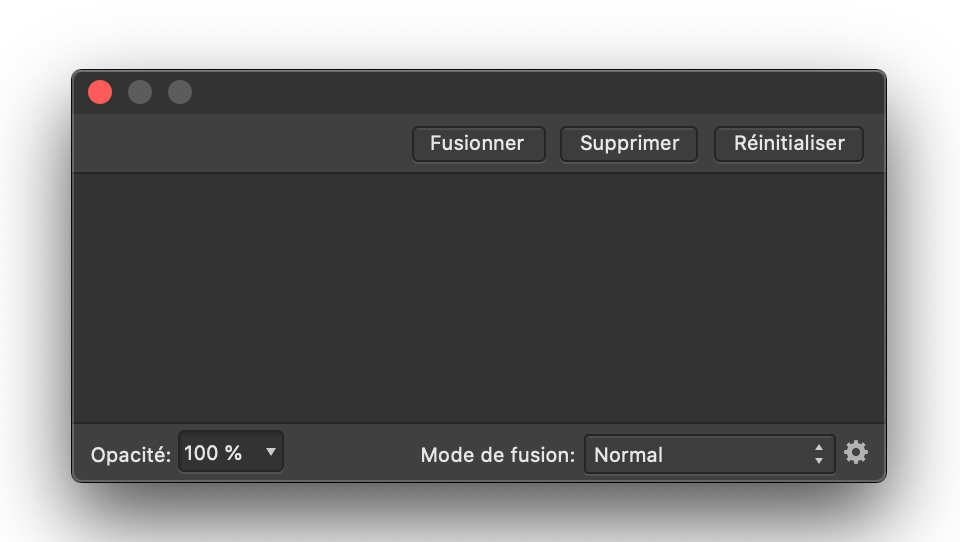This screenshot has height=542, width=960.
Task: Reset using the Réinitialiser toolbar button
Action: [x=789, y=144]
